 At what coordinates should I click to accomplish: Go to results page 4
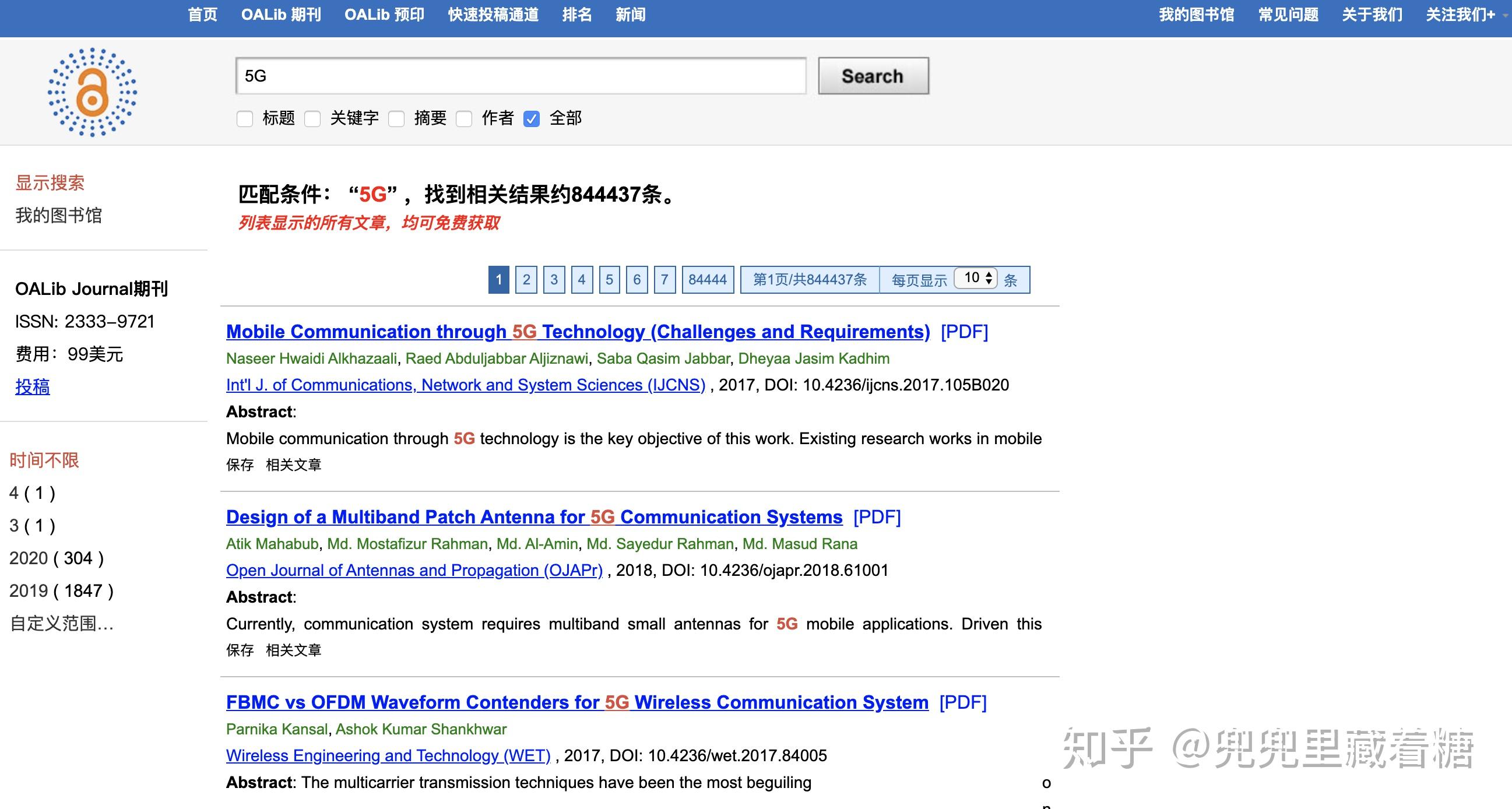point(582,279)
